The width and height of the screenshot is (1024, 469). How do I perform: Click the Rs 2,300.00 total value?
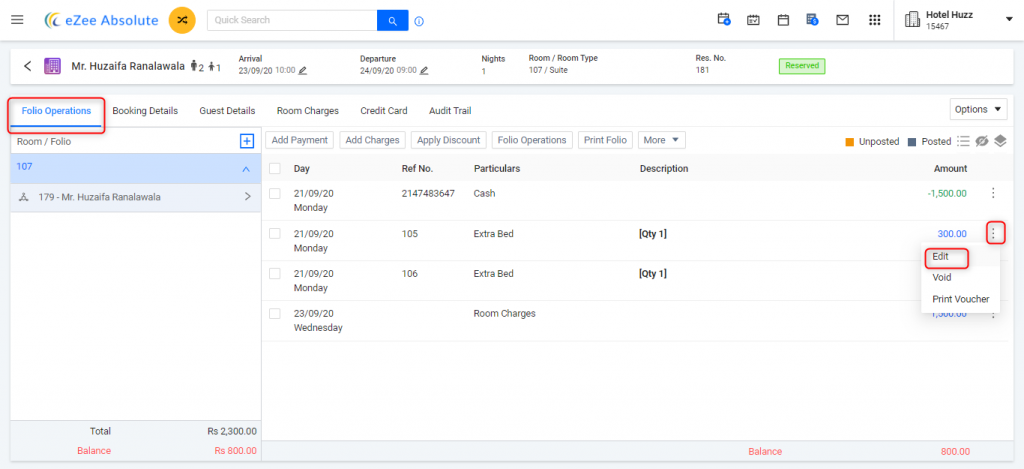tap(232, 431)
